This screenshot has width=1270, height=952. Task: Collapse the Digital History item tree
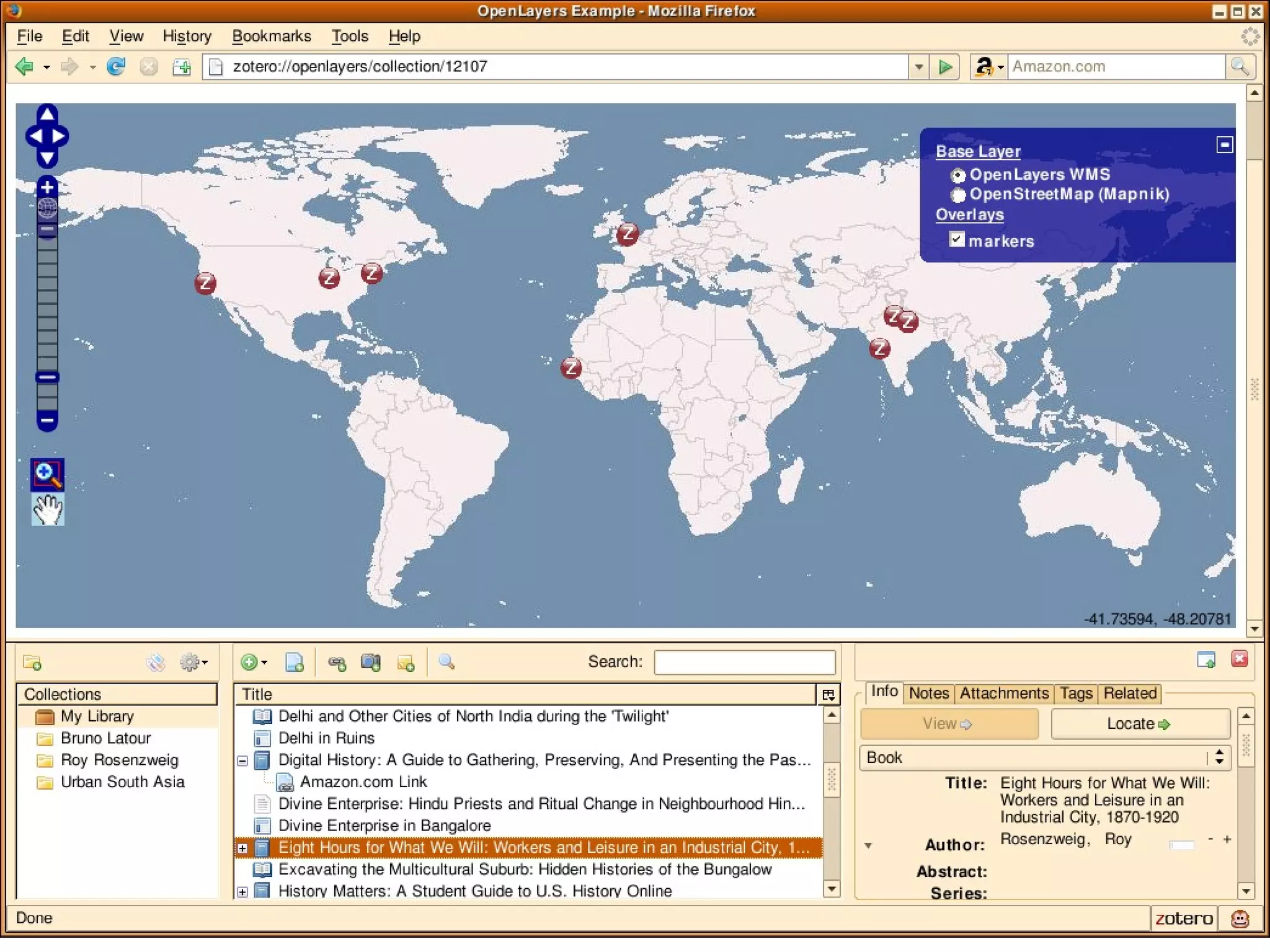tap(242, 760)
